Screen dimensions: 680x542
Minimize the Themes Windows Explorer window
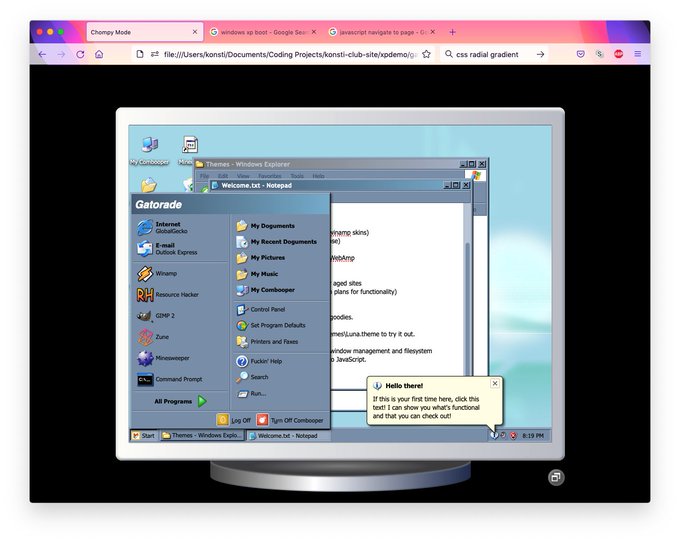pos(463,164)
